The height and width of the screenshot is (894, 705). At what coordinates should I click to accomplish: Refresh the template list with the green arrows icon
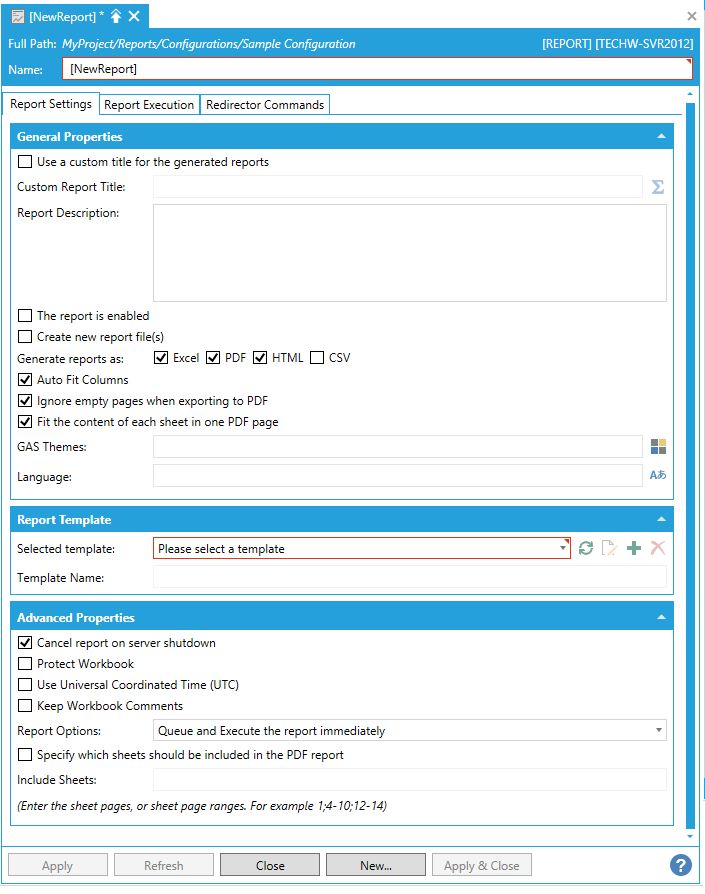click(x=586, y=548)
